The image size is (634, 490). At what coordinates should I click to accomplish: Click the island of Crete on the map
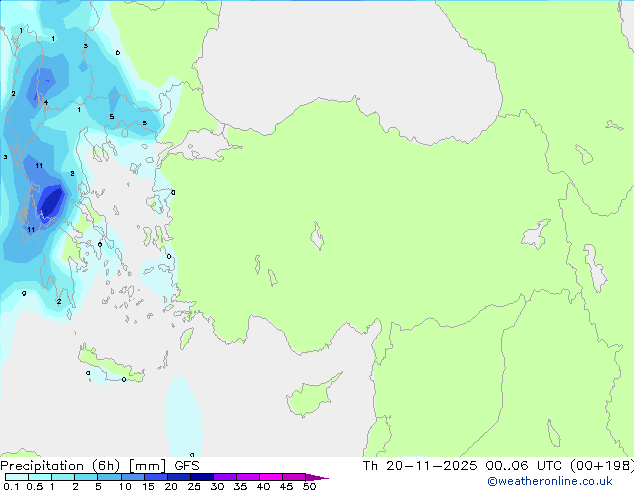click(x=111, y=366)
